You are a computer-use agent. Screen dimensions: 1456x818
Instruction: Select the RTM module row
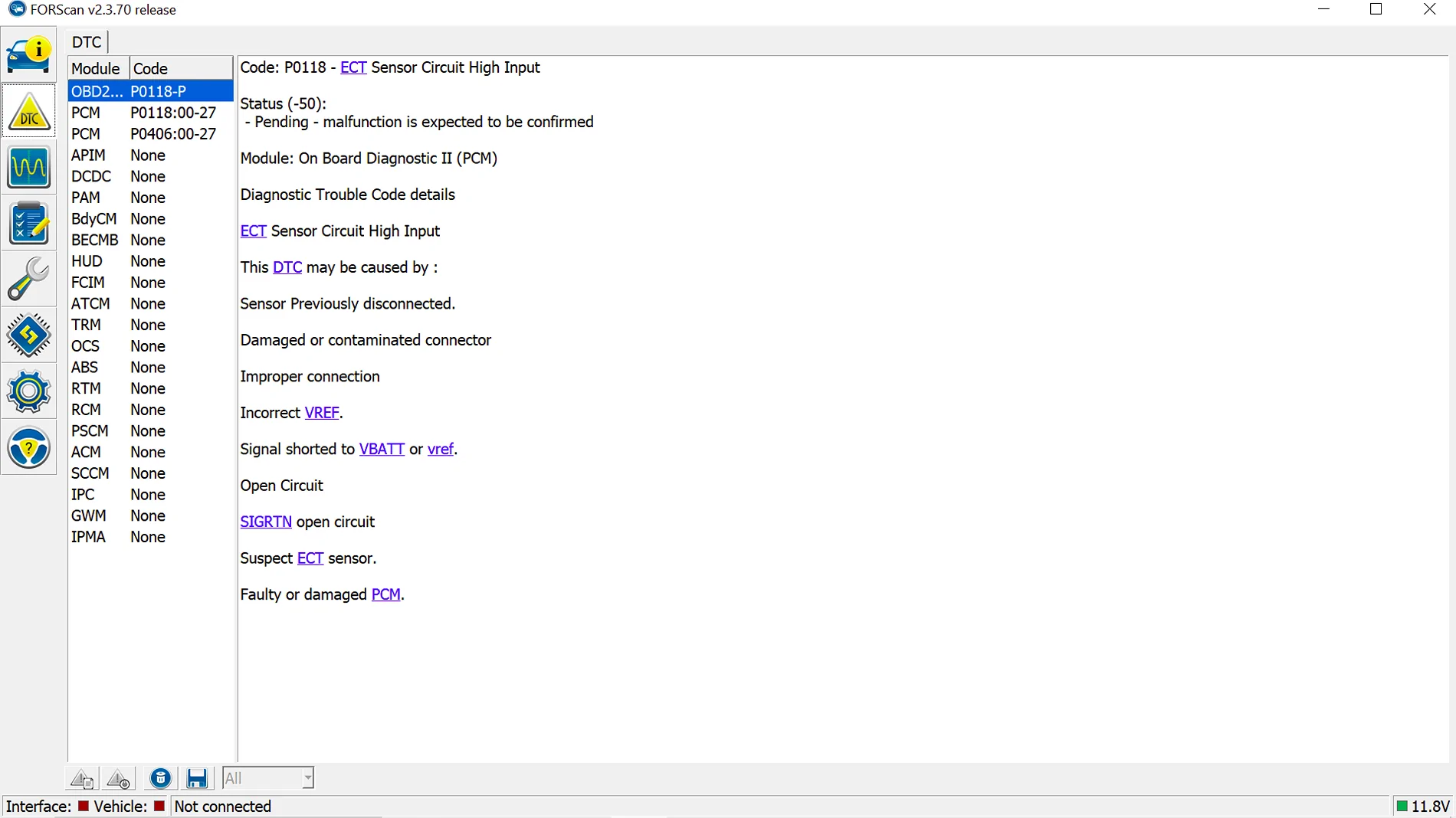point(150,388)
